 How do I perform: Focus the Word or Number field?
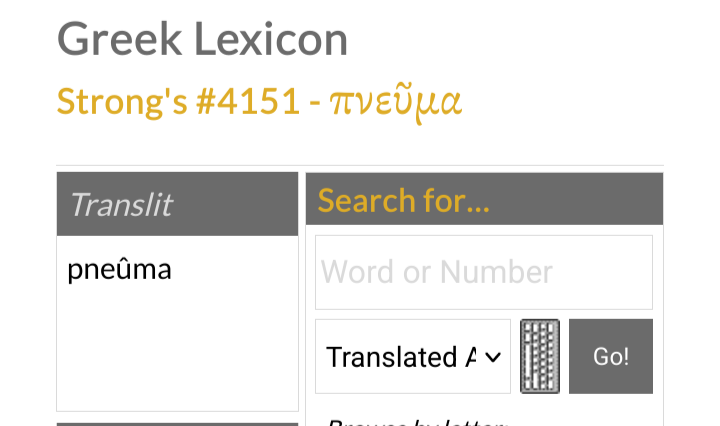484,272
